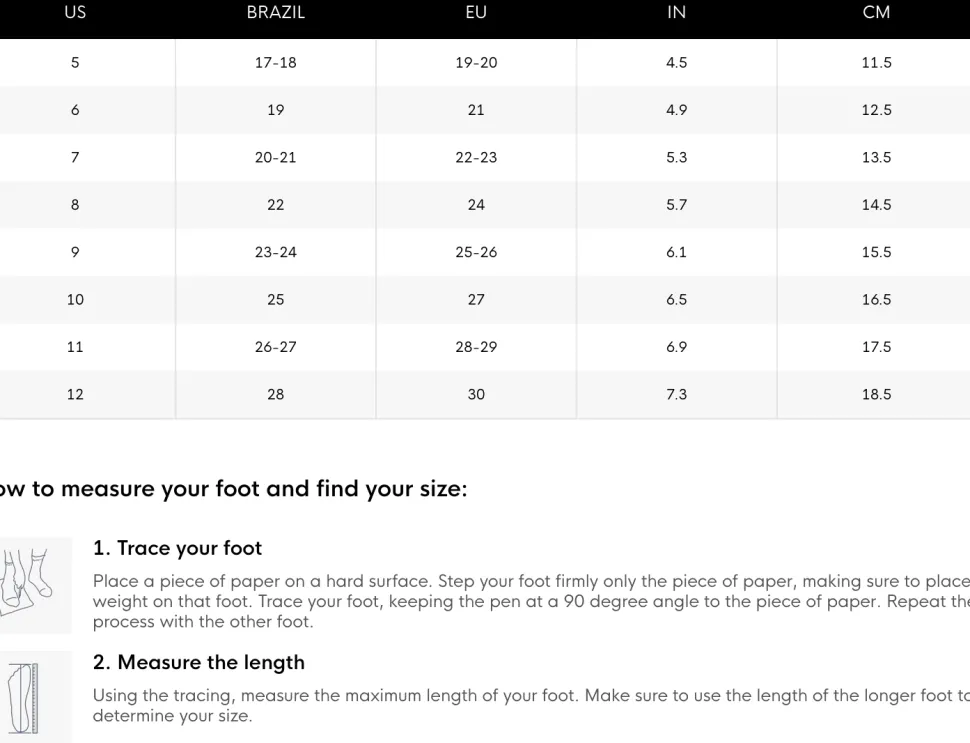Viewport: 970px width, 743px height.
Task: Select US size 12 cell
Action: click(x=75, y=394)
